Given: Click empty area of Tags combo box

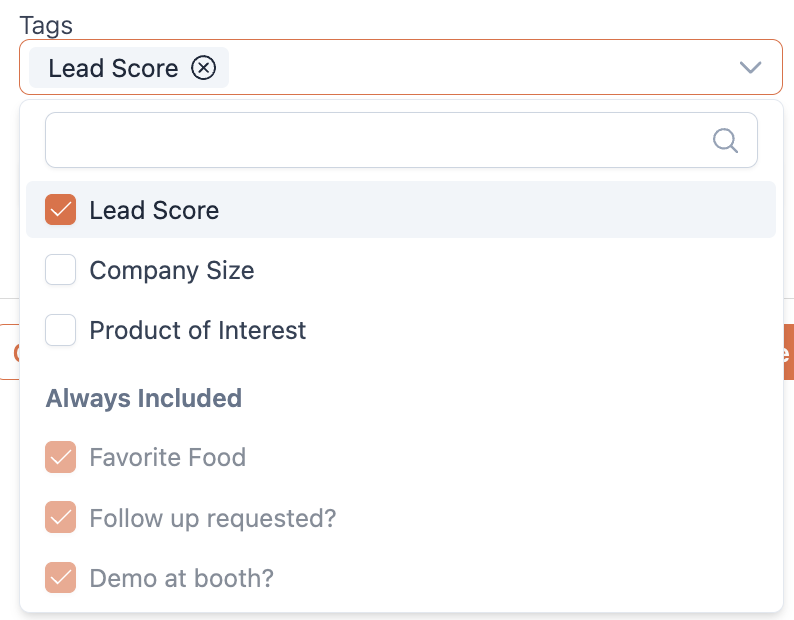Looking at the screenshot, I should (480, 68).
